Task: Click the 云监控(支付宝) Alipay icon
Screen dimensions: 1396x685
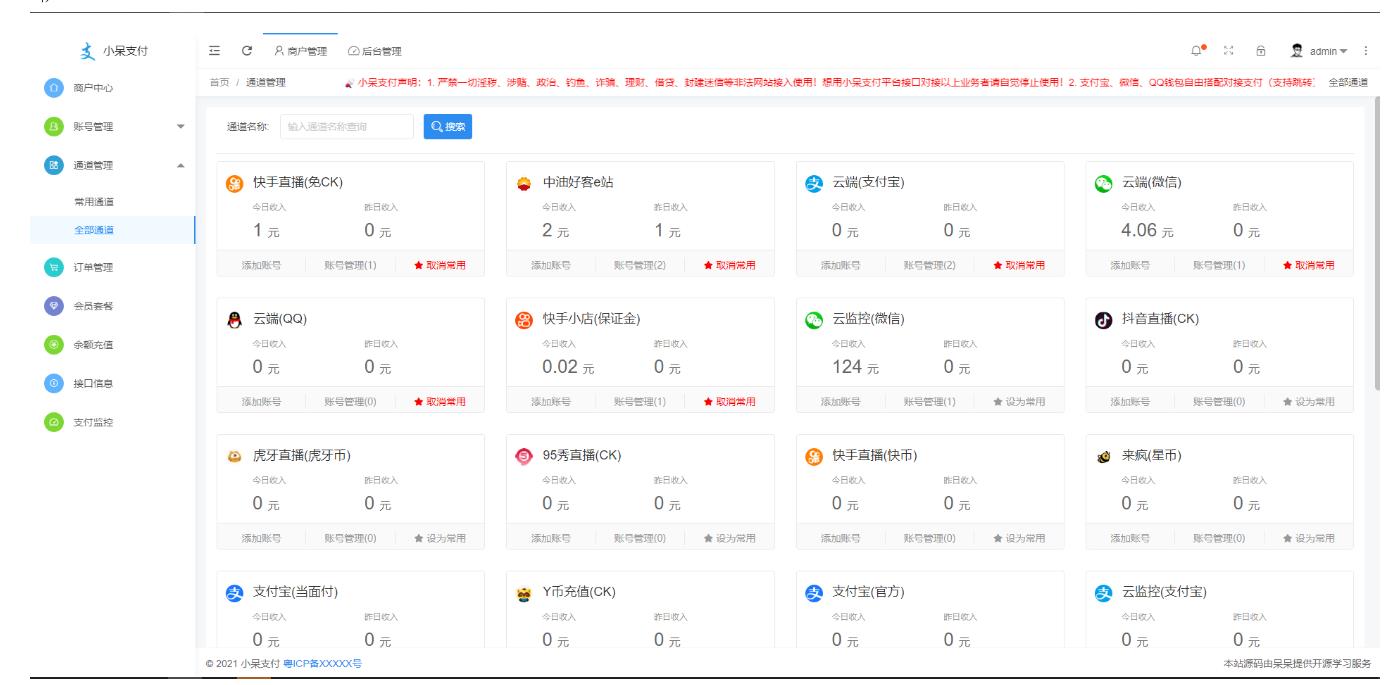Action: pyautogui.click(x=1104, y=592)
